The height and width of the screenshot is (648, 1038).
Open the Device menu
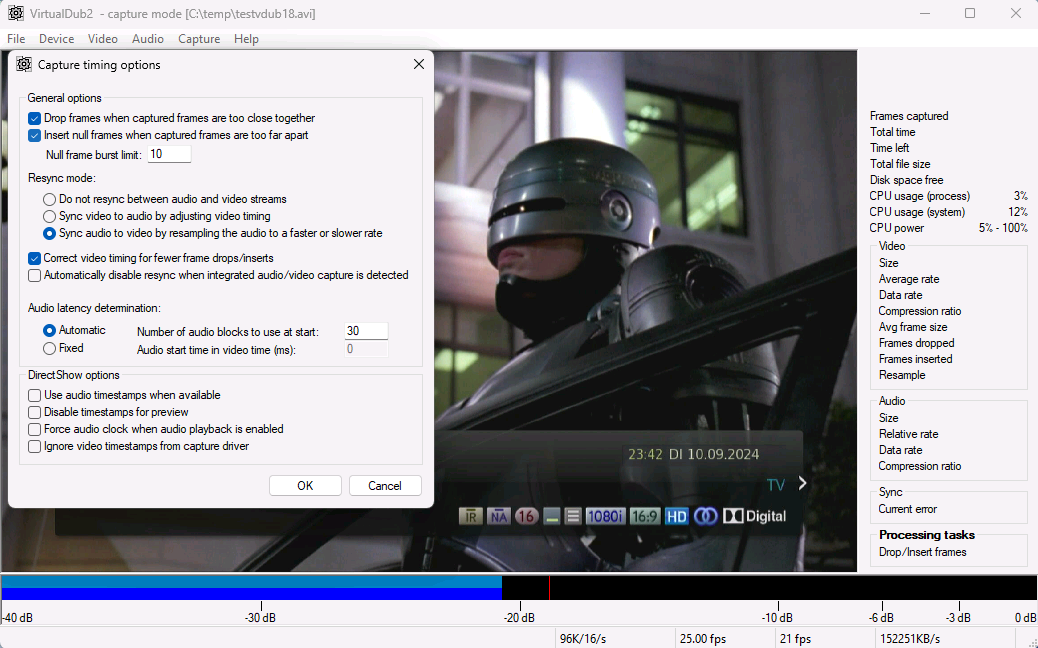56,39
